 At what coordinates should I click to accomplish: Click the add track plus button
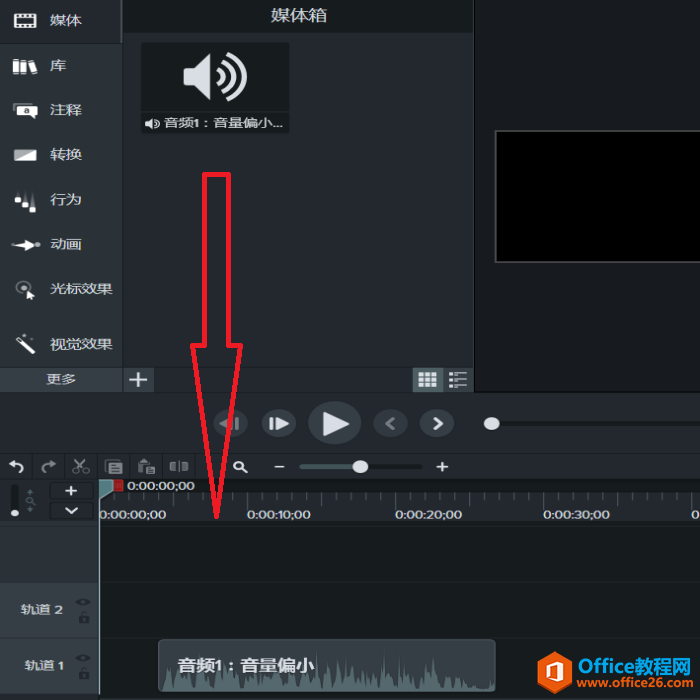click(x=71, y=491)
